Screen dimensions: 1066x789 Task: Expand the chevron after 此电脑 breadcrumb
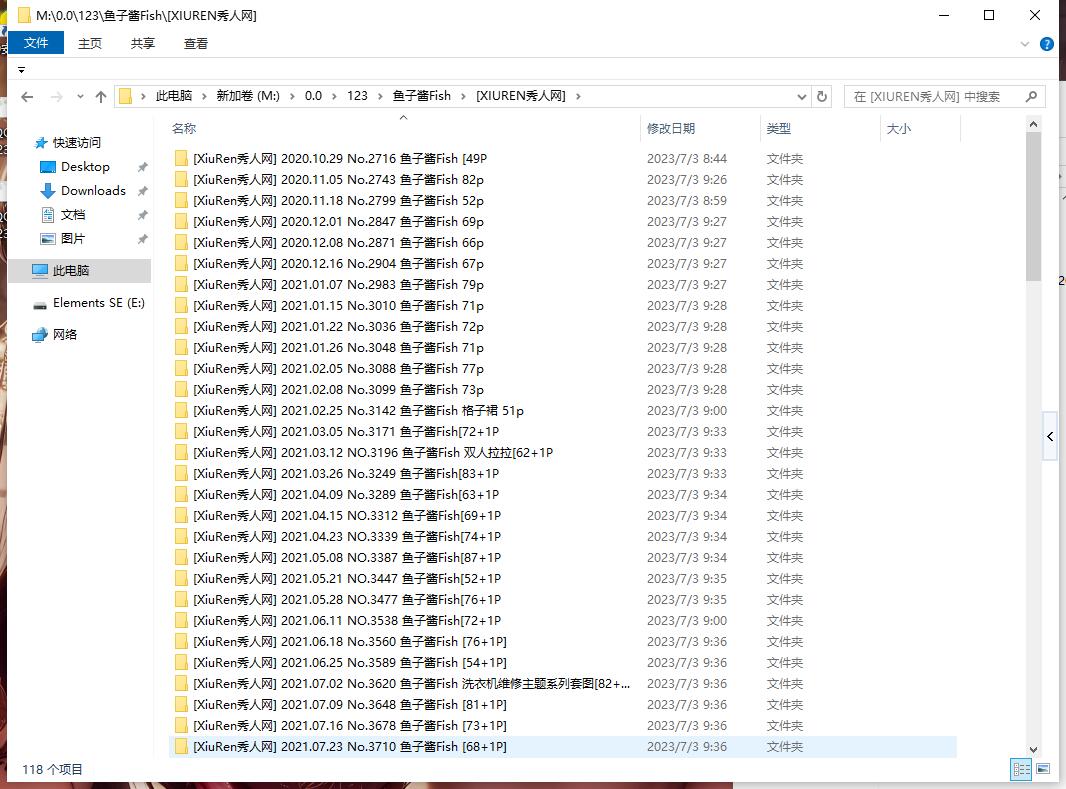coord(204,97)
